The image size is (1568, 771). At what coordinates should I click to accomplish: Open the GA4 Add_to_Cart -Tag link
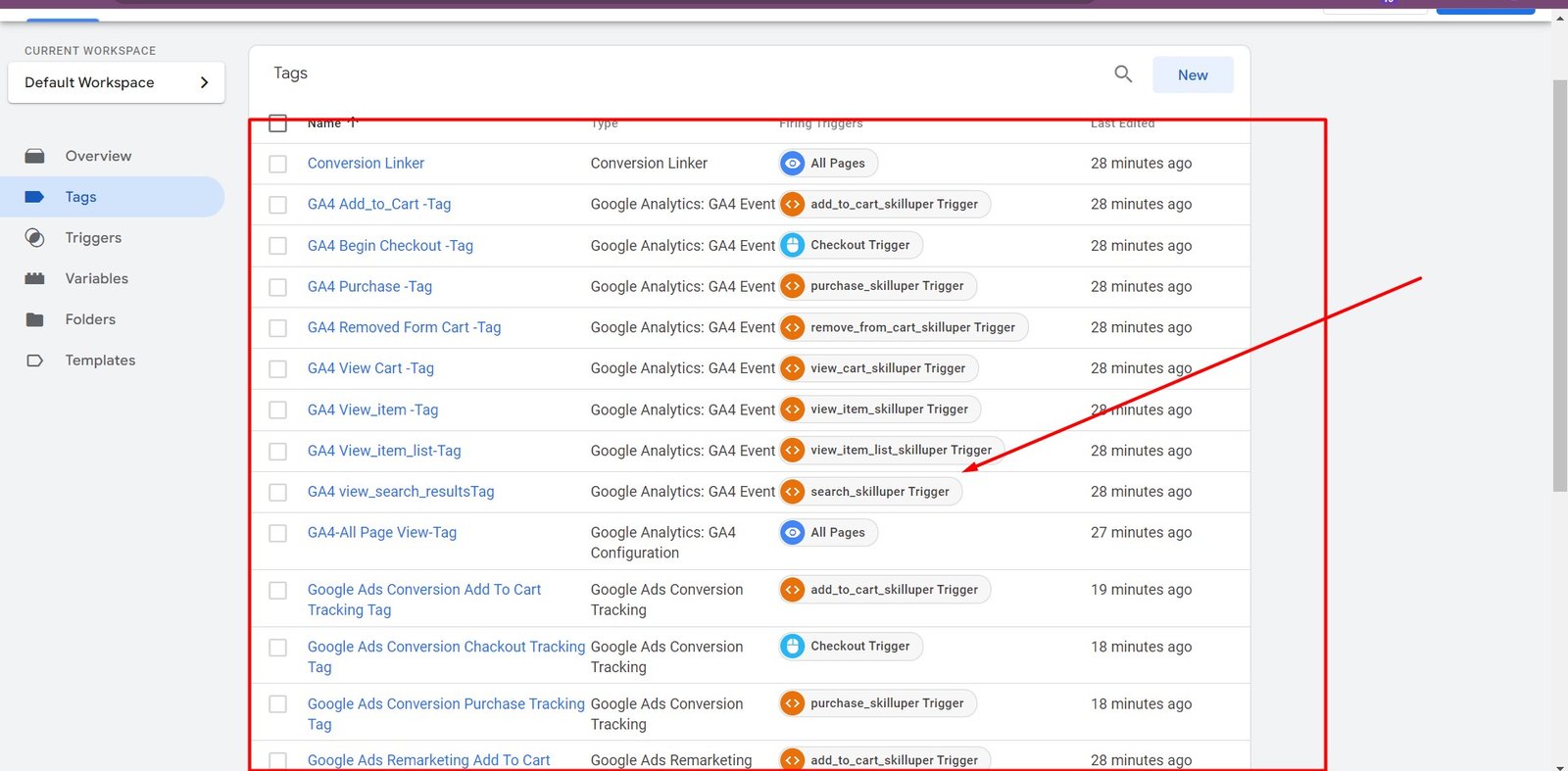point(379,205)
